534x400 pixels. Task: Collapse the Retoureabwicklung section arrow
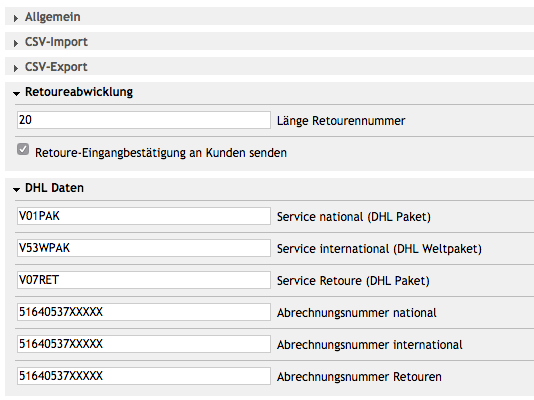tap(16, 93)
